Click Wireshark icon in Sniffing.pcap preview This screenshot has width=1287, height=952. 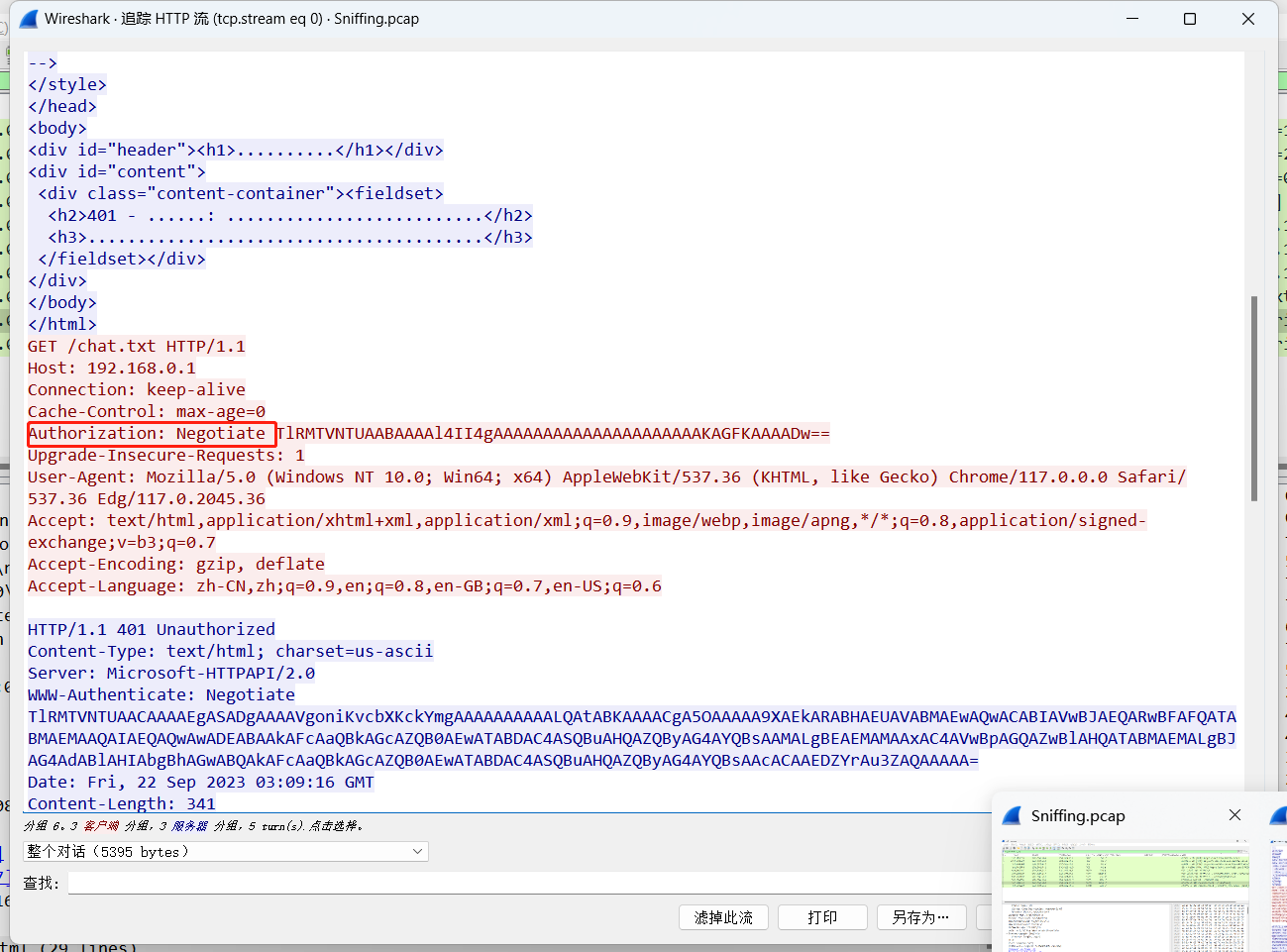1012,815
